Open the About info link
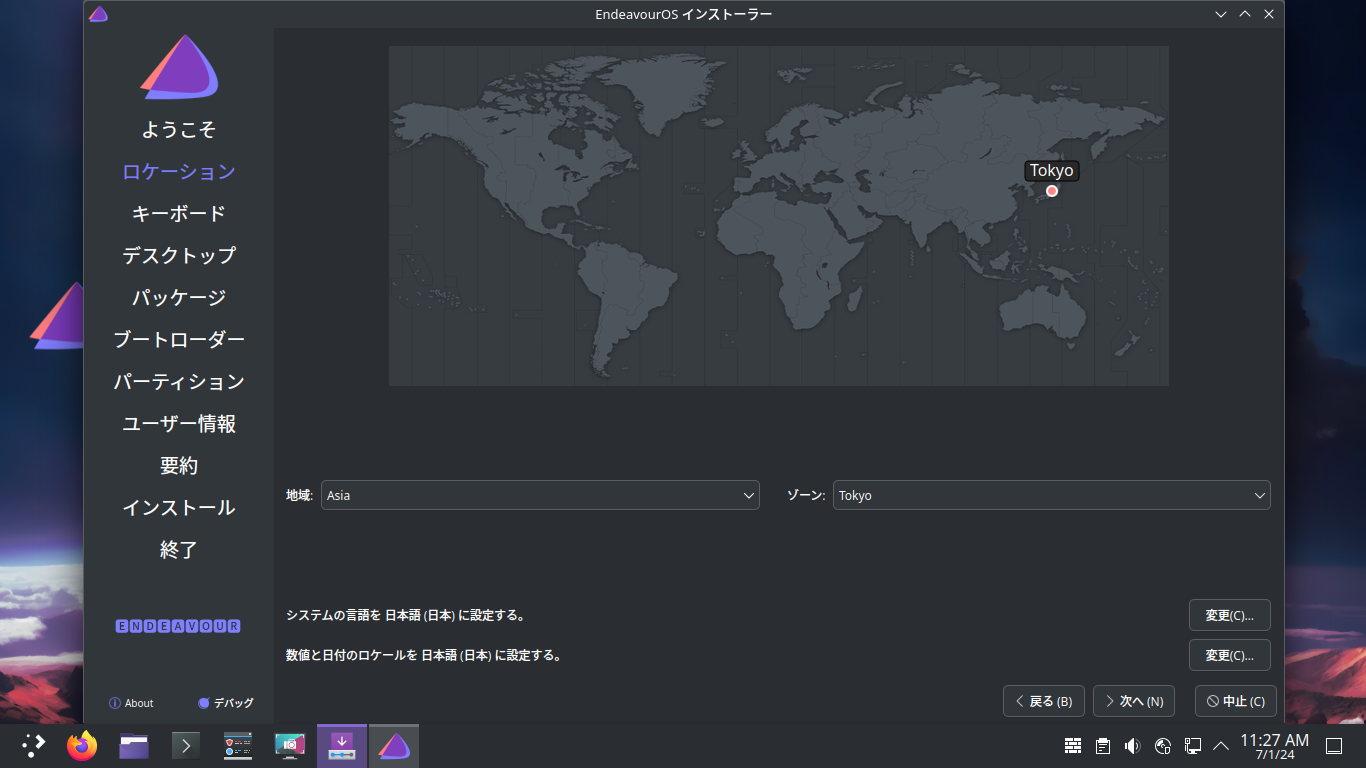The image size is (1366, 768). click(x=131, y=703)
